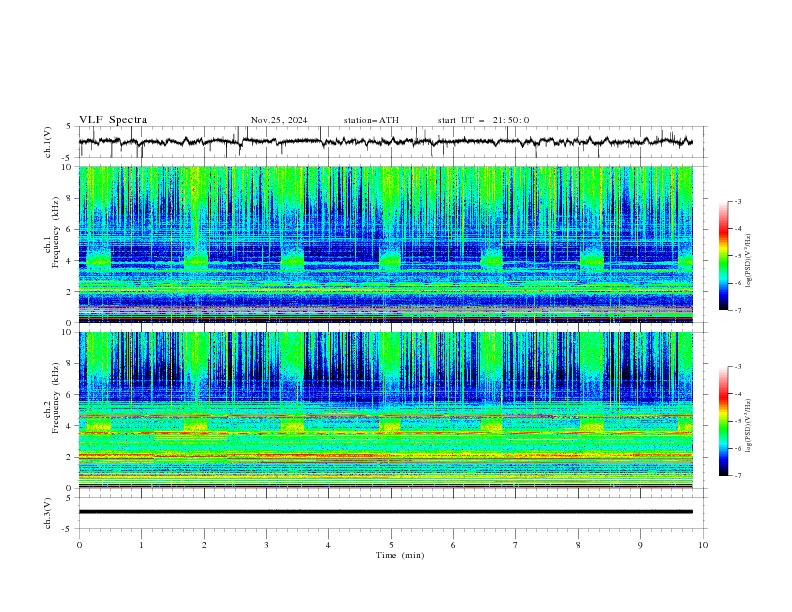Click the time axis tick label '3'
This screenshot has height=612, width=792.
tap(266, 545)
